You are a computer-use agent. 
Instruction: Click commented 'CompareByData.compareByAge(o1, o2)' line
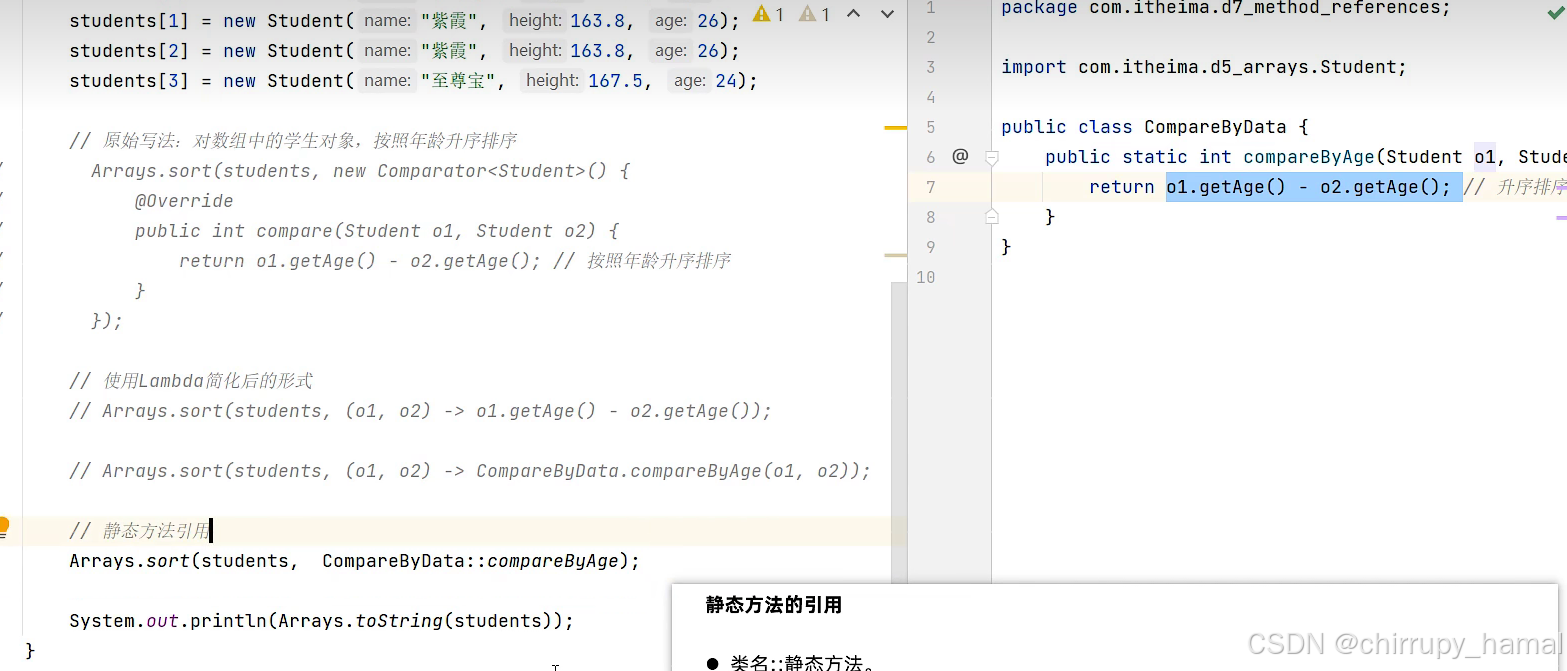click(470, 471)
